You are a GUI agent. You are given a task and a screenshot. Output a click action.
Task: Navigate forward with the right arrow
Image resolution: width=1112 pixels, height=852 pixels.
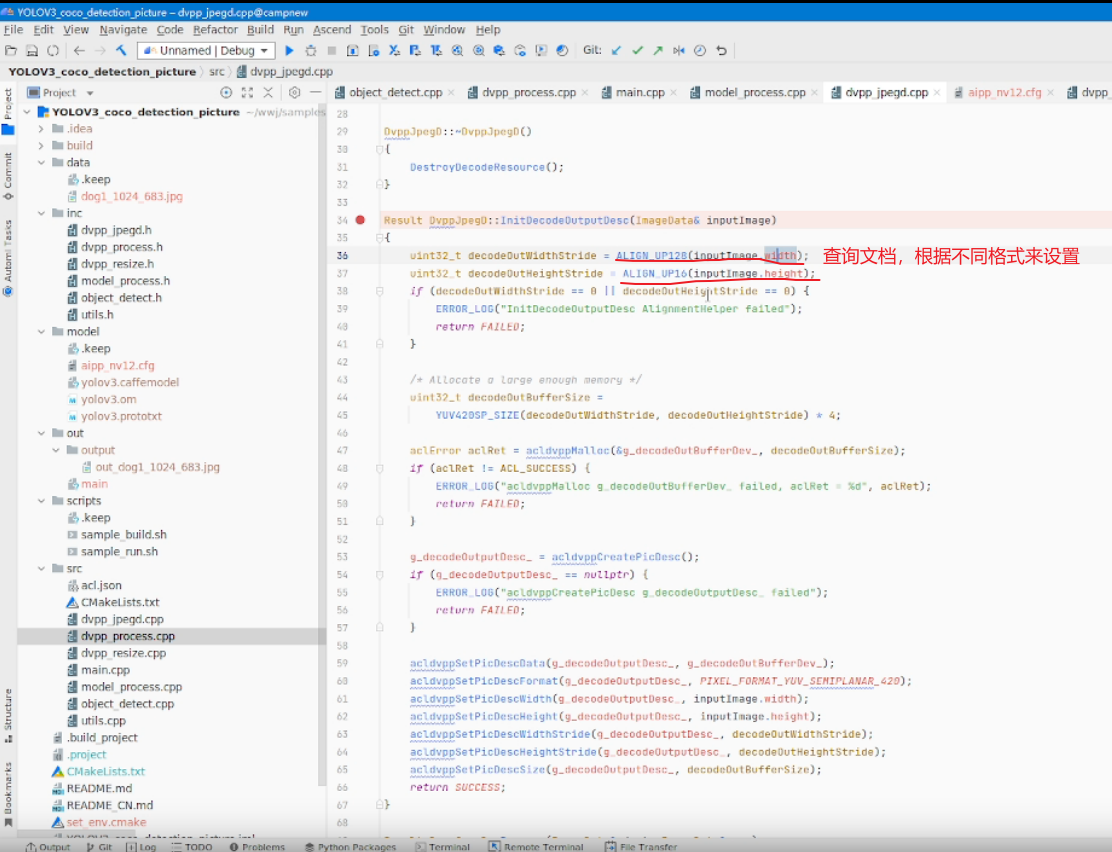100,50
